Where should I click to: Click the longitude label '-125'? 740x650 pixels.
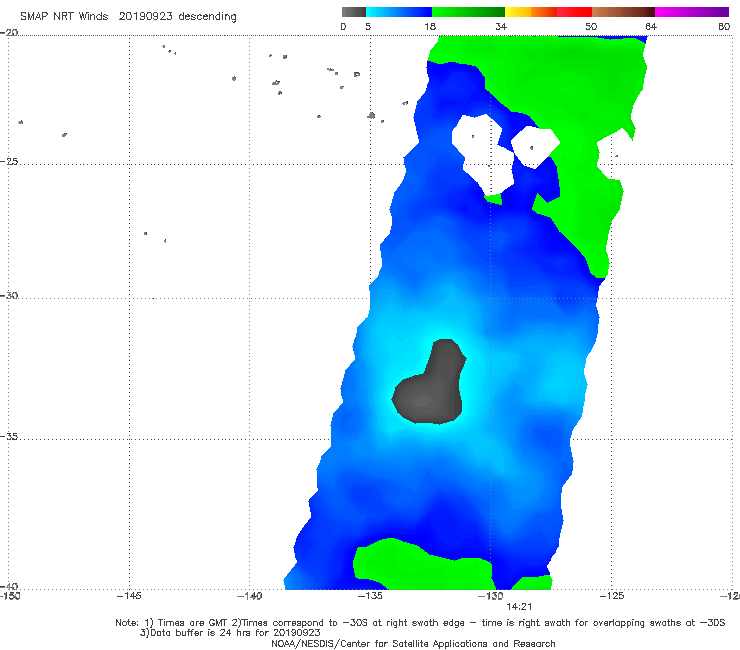point(611,596)
